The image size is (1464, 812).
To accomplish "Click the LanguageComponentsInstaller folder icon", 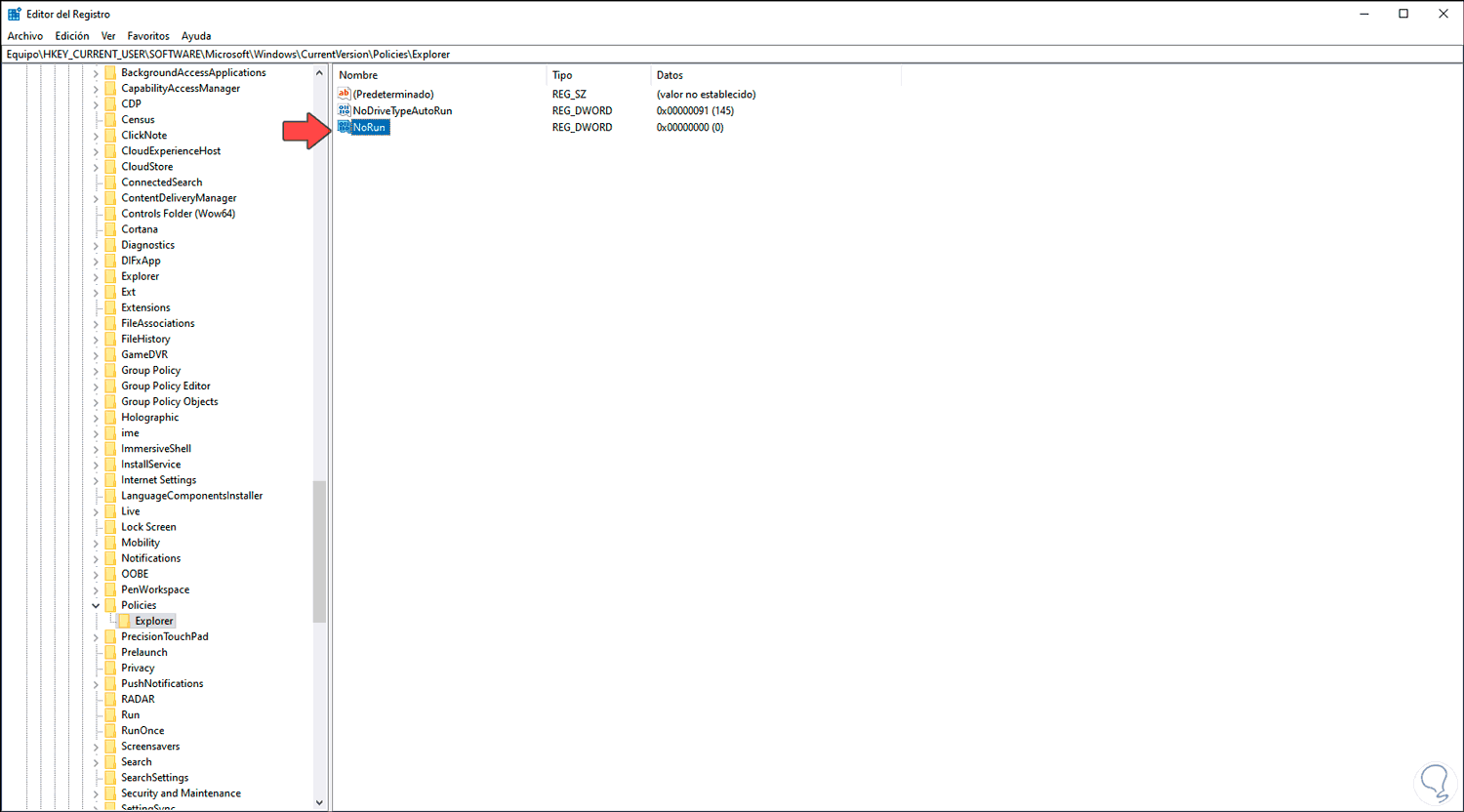I will point(110,495).
